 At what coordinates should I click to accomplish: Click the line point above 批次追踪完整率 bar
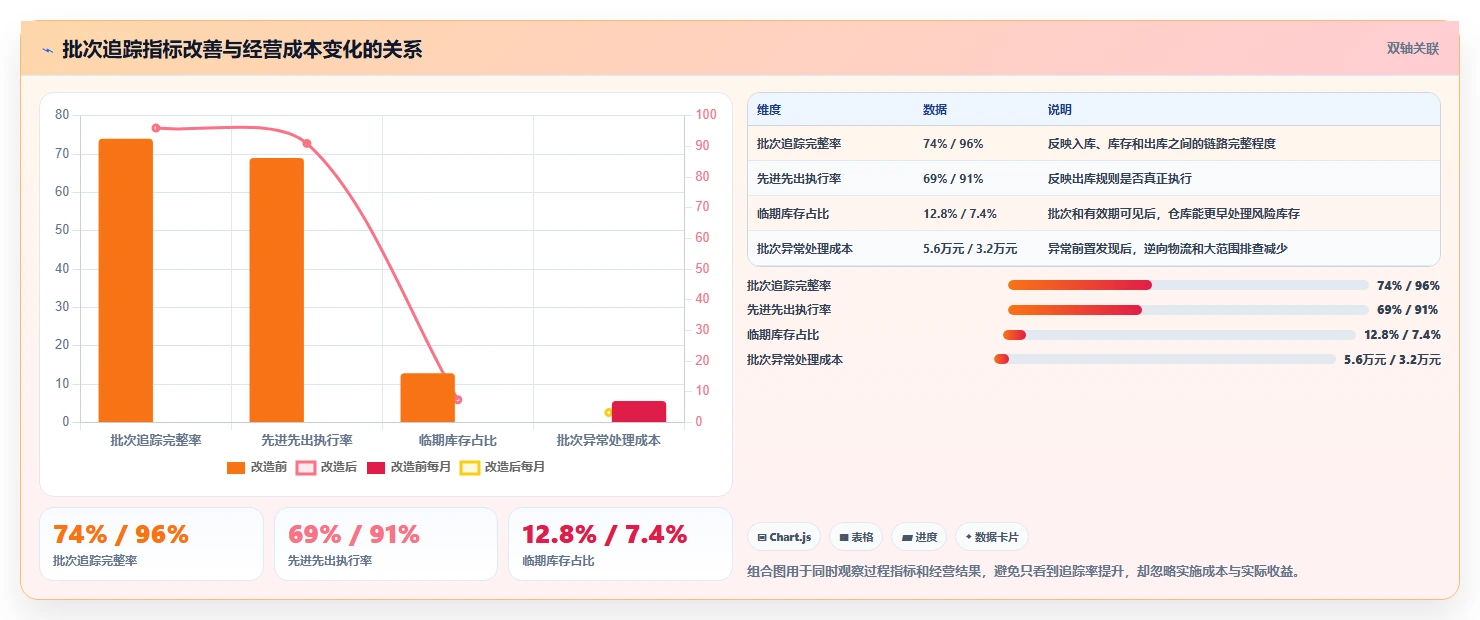pos(156,128)
